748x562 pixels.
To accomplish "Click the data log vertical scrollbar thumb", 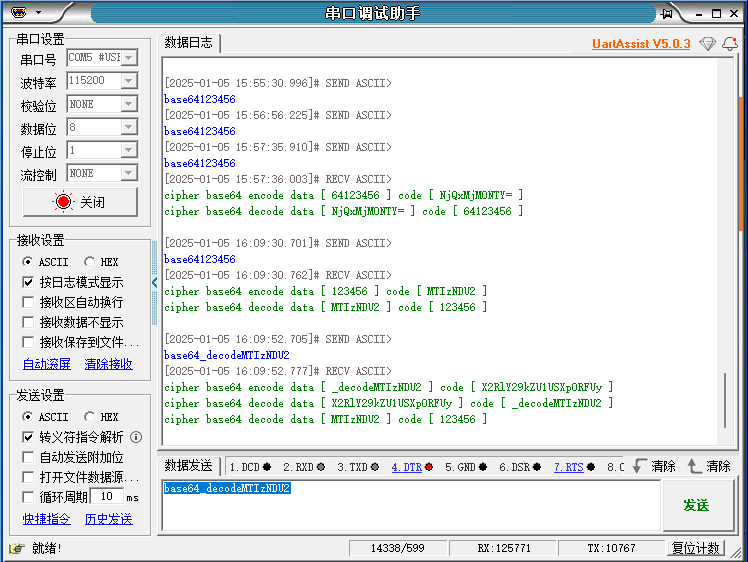I will click(725, 400).
